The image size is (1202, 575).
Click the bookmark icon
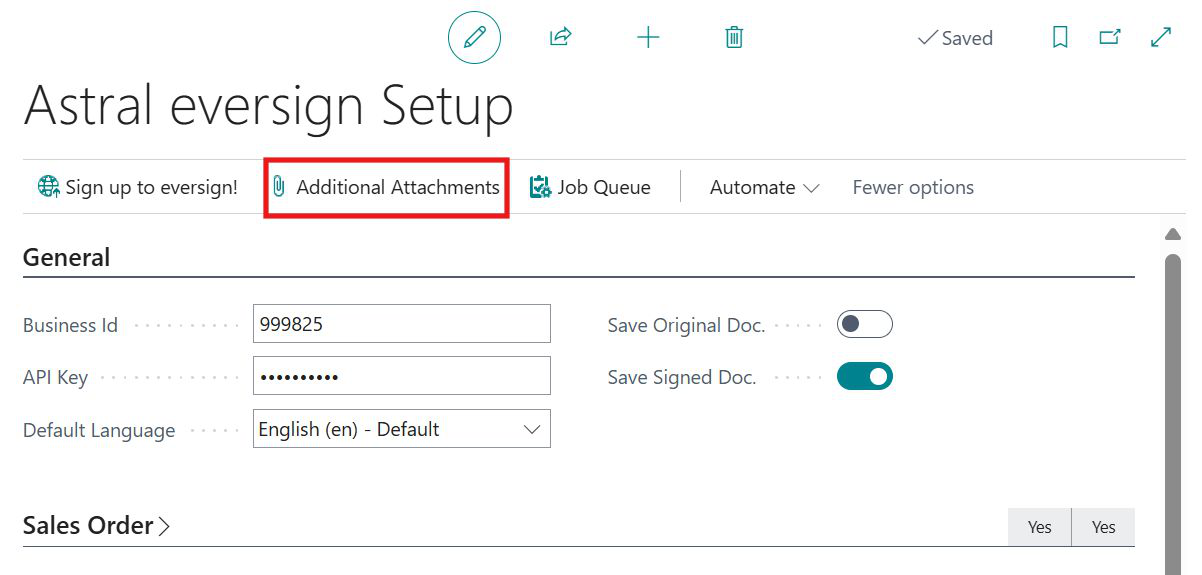1060,38
